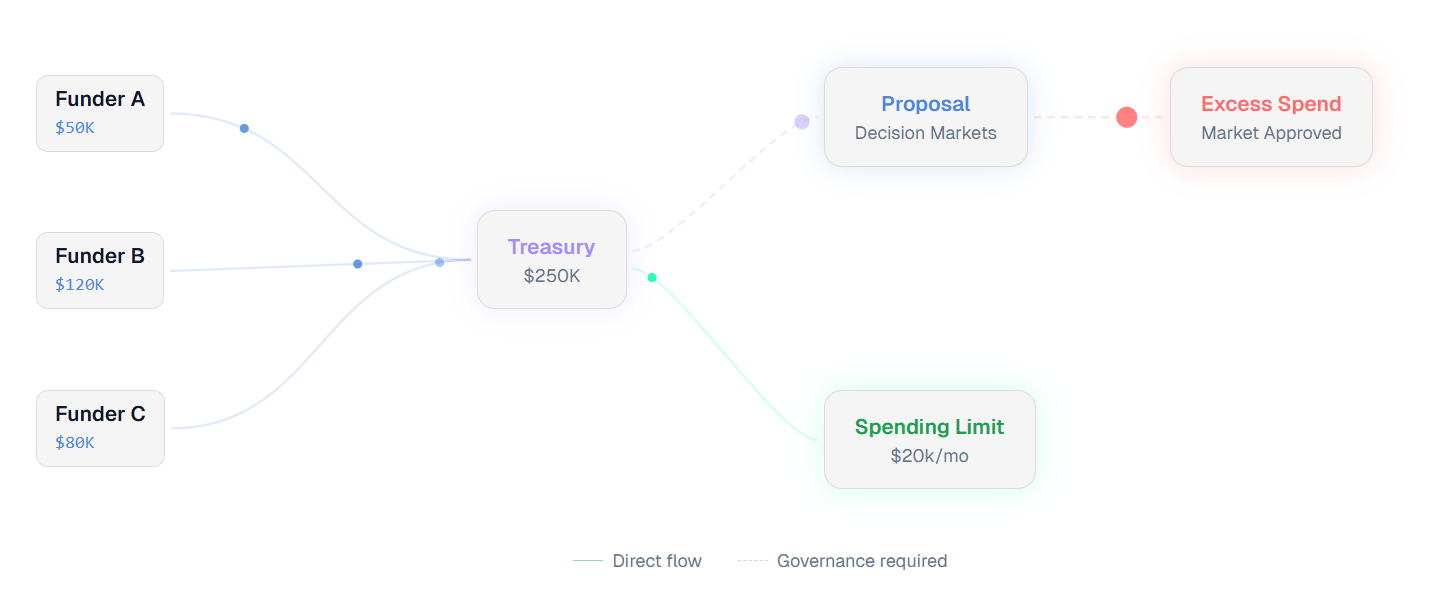Select the Funder C box

[x=100, y=428]
